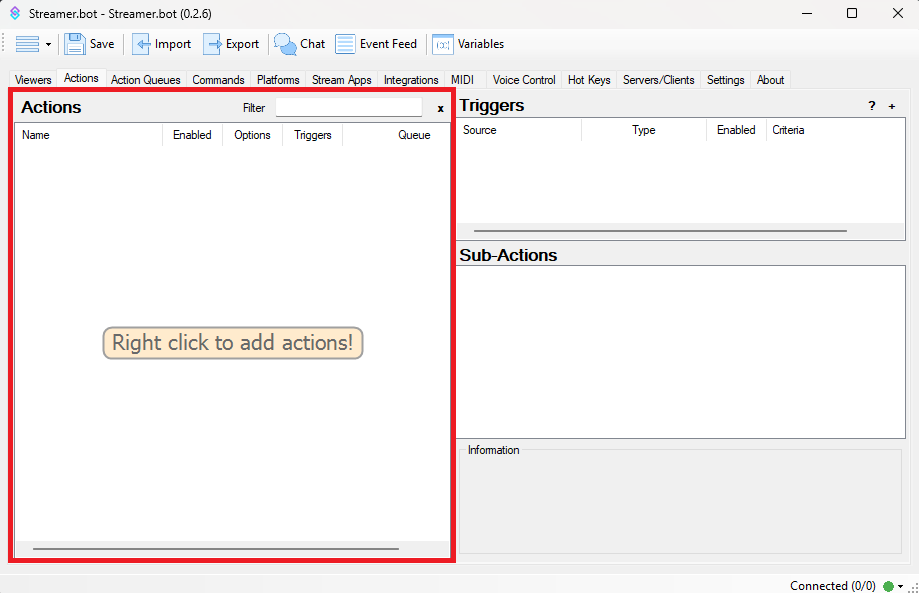Screen dimensions: 919x593
Task: Switch to the Action Queues tab
Action: pyautogui.click(x=146, y=80)
